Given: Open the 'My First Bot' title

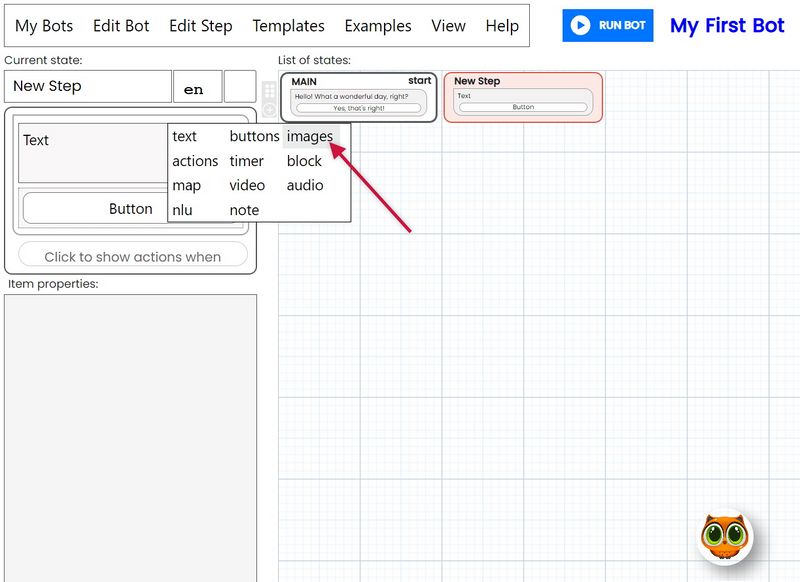Looking at the screenshot, I should pos(727,26).
